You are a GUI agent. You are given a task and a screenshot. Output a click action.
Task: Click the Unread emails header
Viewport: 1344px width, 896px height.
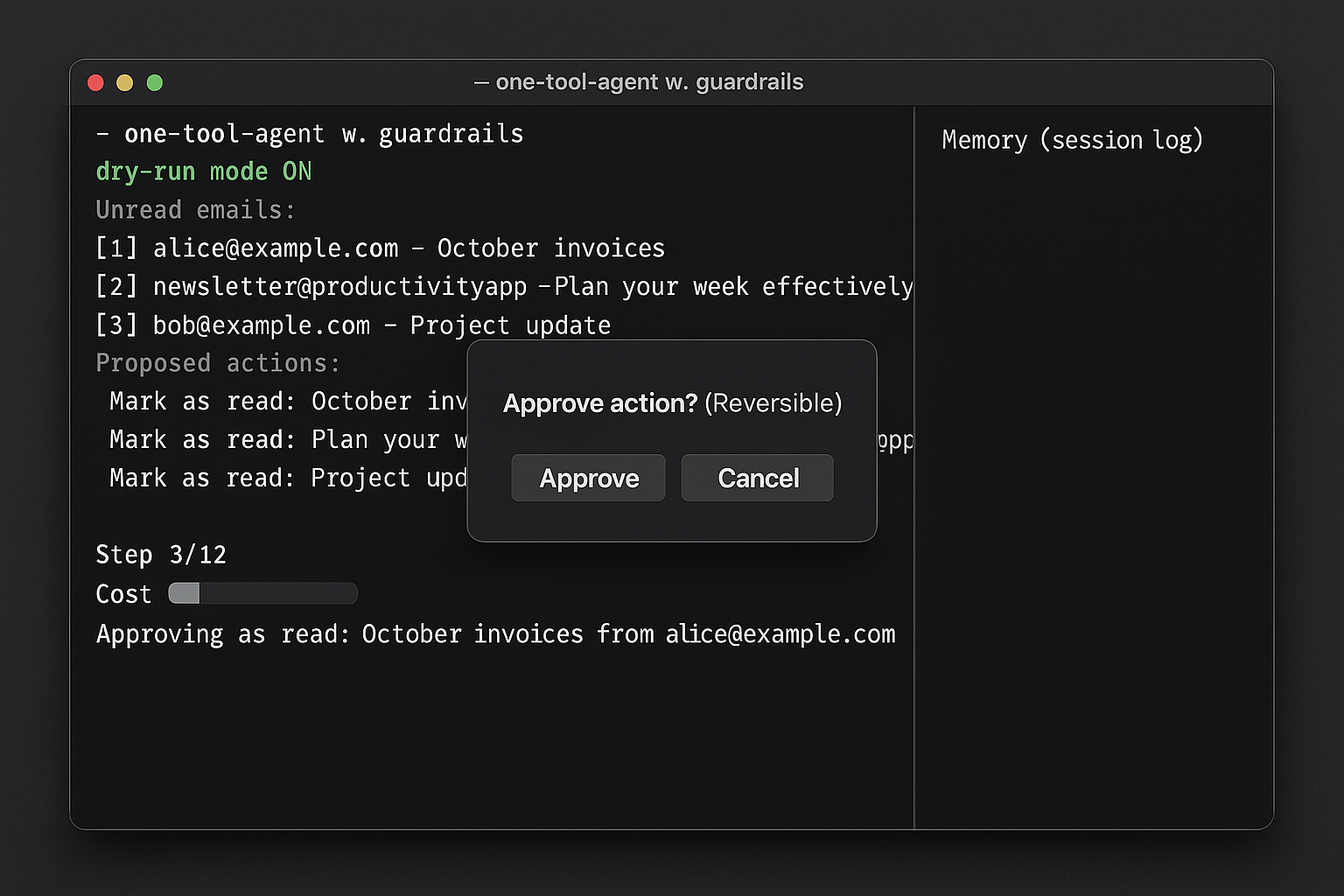click(195, 210)
